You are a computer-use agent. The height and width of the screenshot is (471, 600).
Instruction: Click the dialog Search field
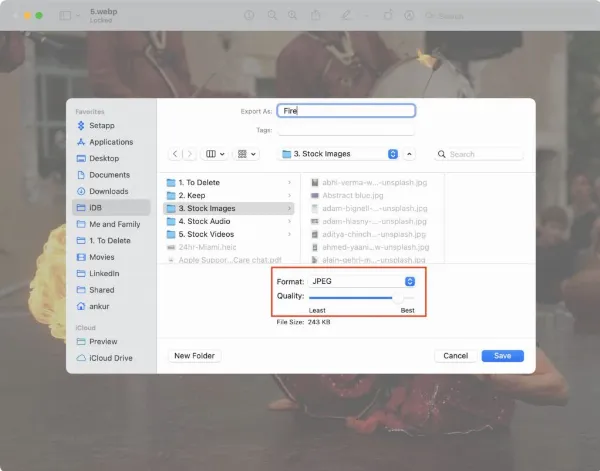pyautogui.click(x=479, y=154)
